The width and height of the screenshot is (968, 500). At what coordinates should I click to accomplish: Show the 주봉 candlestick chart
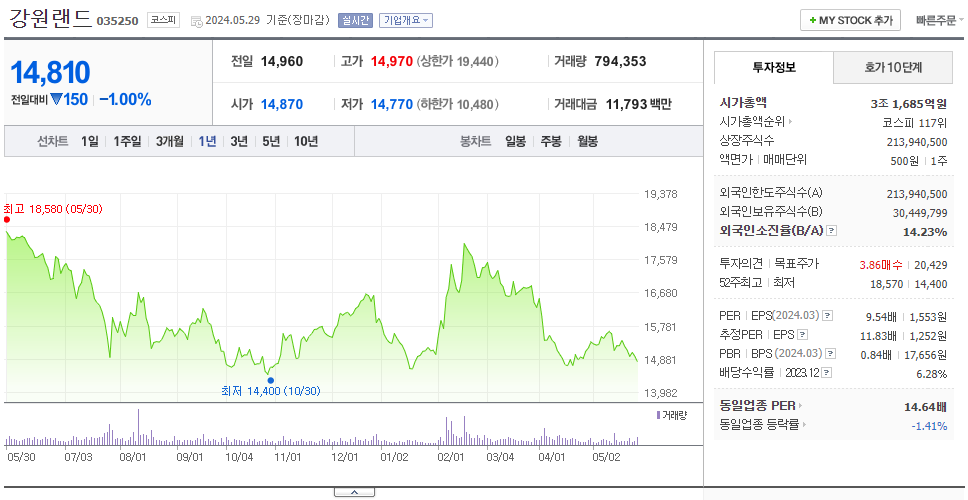click(551, 141)
